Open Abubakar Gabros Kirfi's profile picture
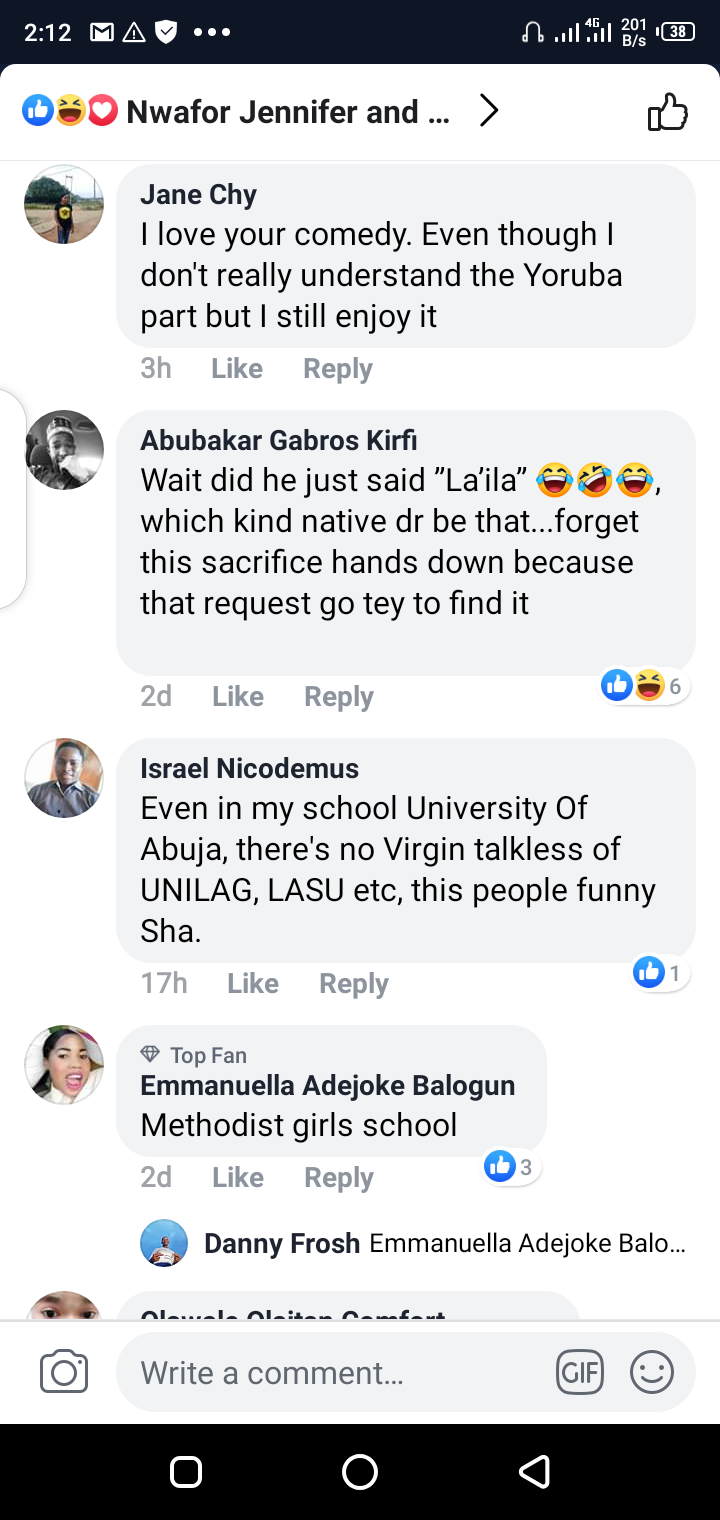Screen dimensions: 720x1520 (x=64, y=450)
